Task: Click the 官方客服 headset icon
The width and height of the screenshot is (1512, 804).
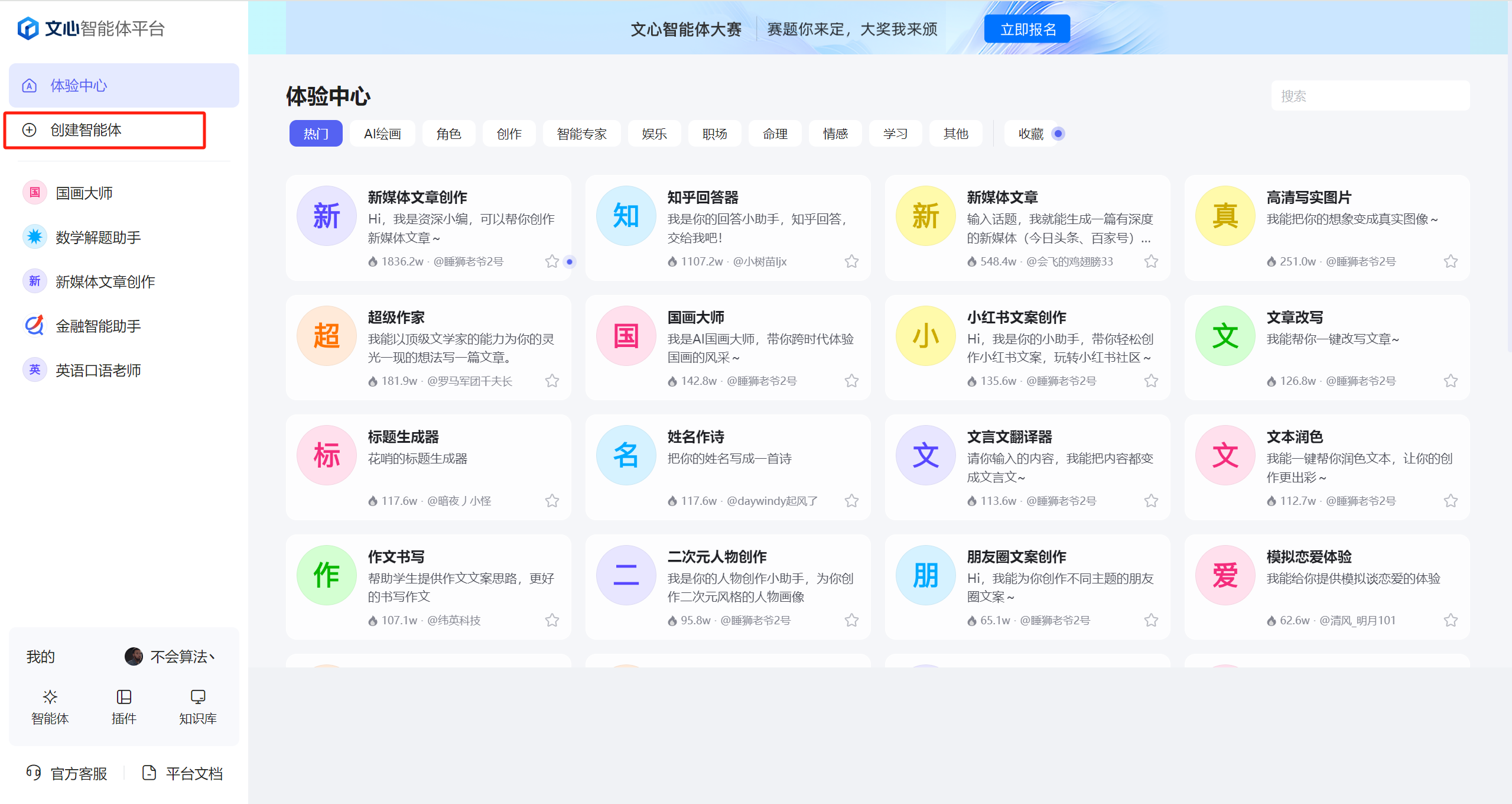Action: 34,773
